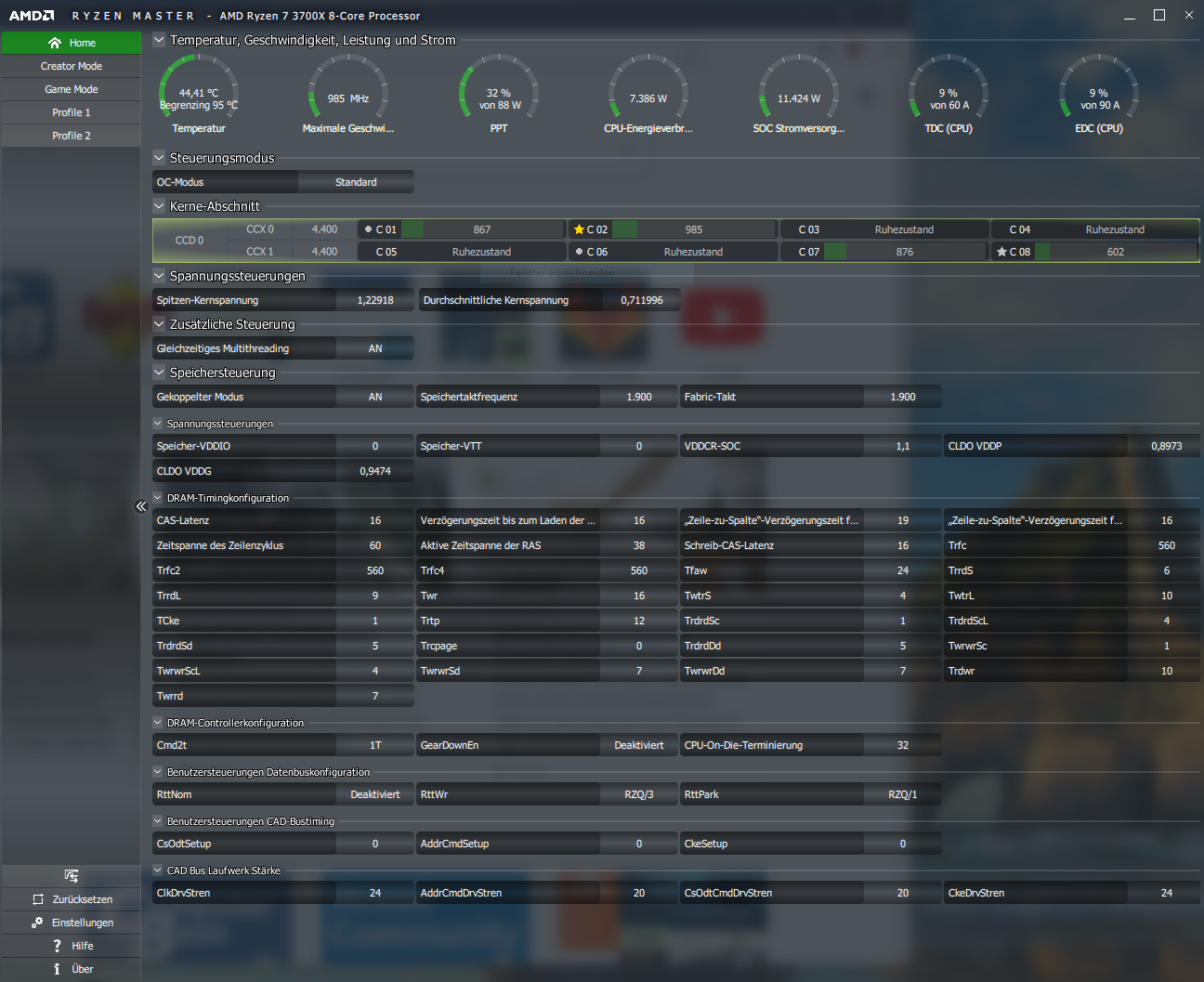The width and height of the screenshot is (1204, 982).
Task: Collapse the CAD Bus Laufwerk Stärke section
Action: (158, 871)
